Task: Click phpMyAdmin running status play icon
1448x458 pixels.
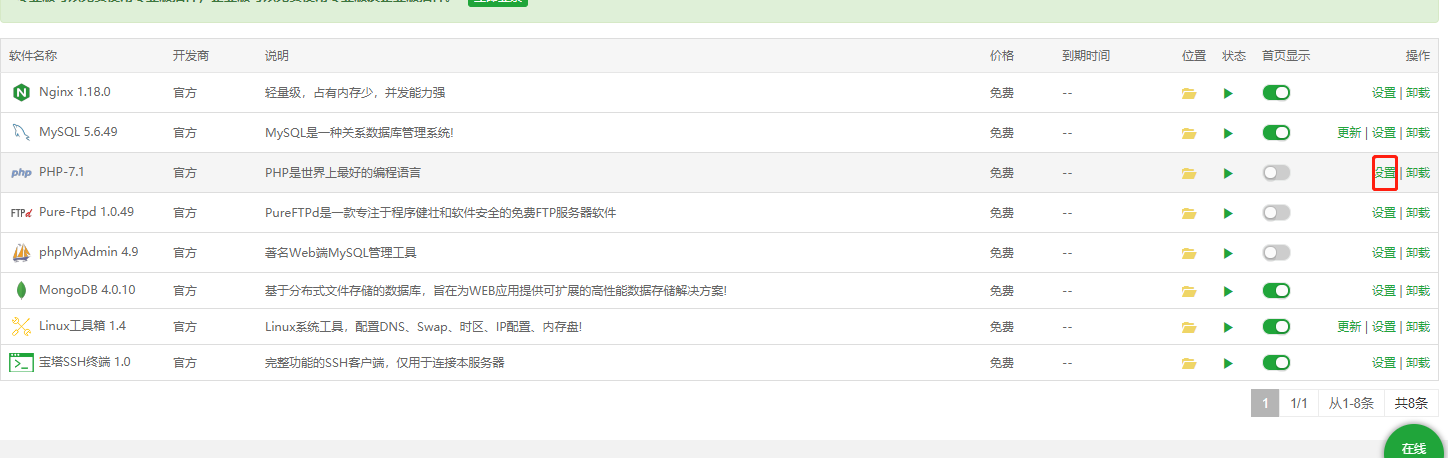Action: point(1228,254)
